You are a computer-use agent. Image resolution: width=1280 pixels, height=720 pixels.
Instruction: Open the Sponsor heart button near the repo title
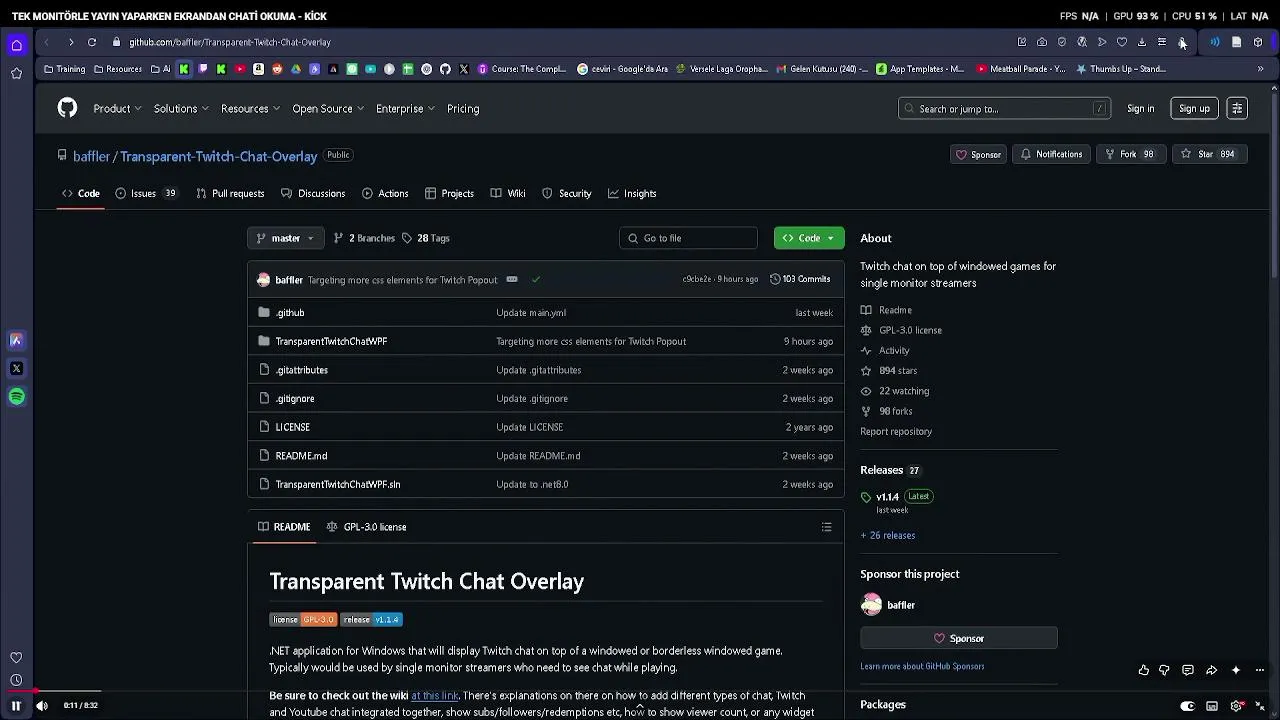[x=978, y=154]
